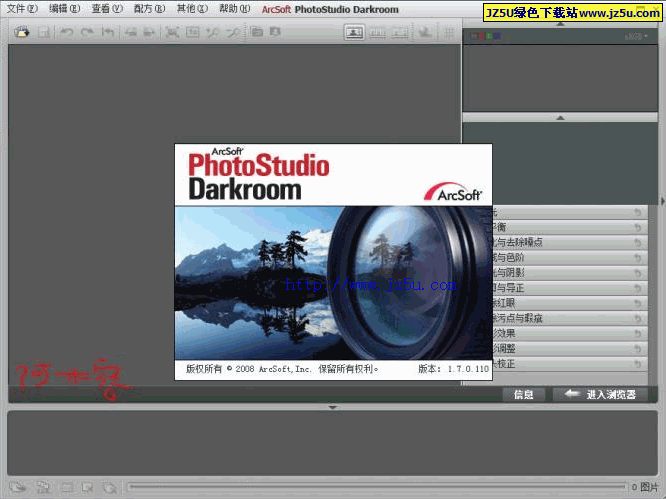
Task: Reset the 效果 panel with its arrow
Action: click(x=638, y=334)
